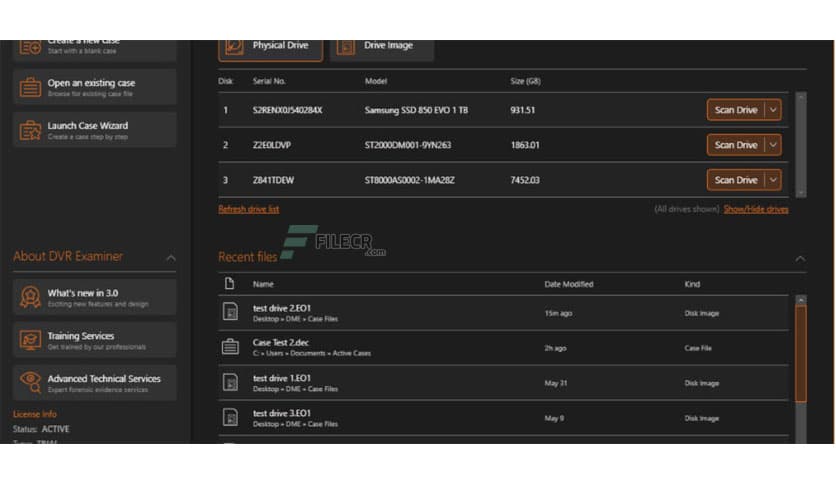The height and width of the screenshot is (484, 836).
Task: Click case file icon for Case Test 2.dec
Action: click(230, 347)
